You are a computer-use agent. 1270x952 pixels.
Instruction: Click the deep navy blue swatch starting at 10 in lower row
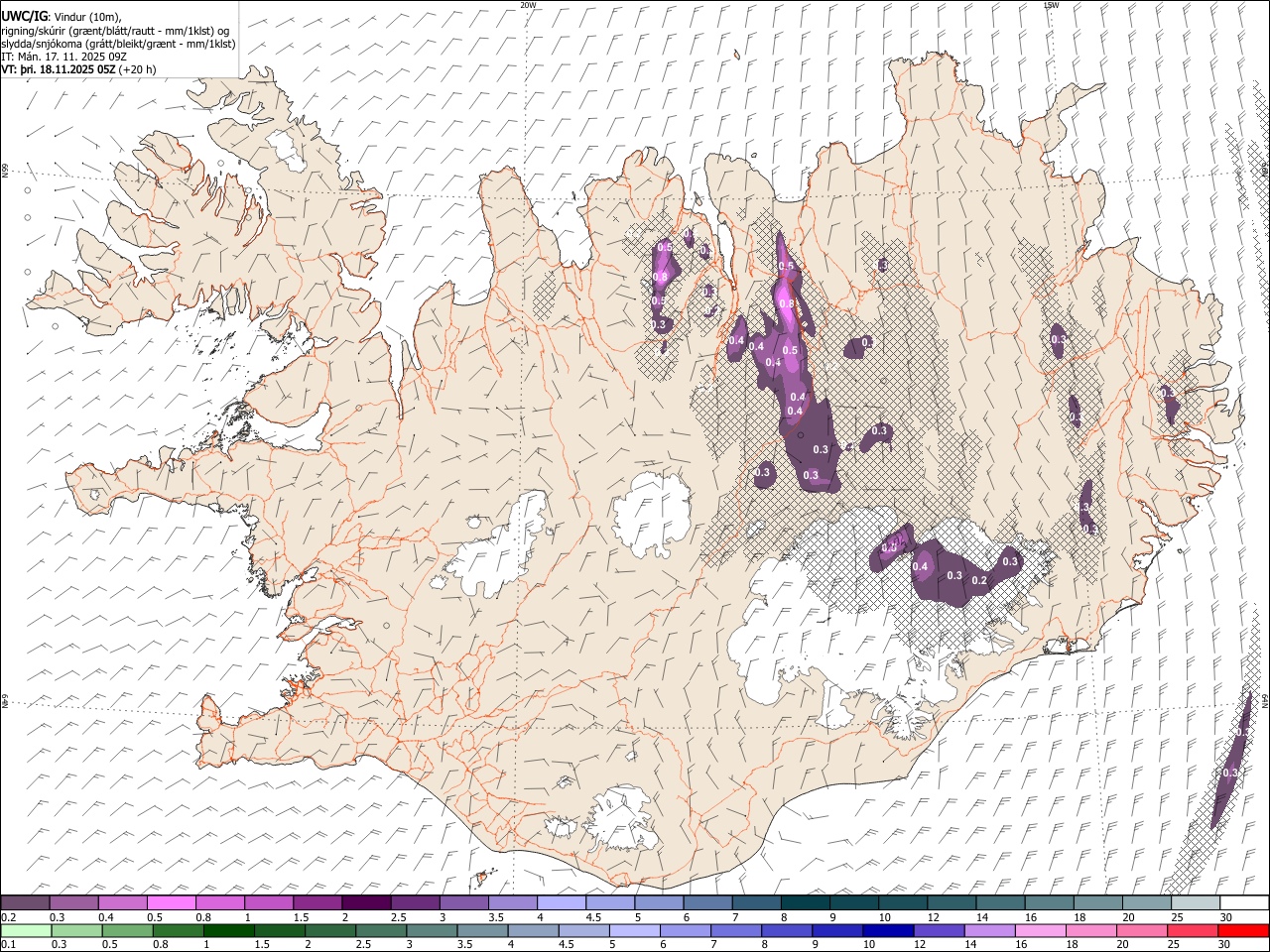pyautogui.click(x=888, y=930)
